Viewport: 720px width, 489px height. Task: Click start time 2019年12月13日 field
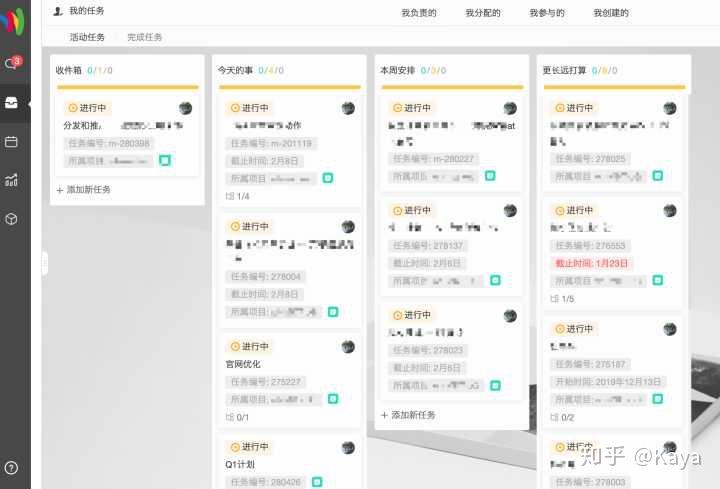(x=608, y=382)
